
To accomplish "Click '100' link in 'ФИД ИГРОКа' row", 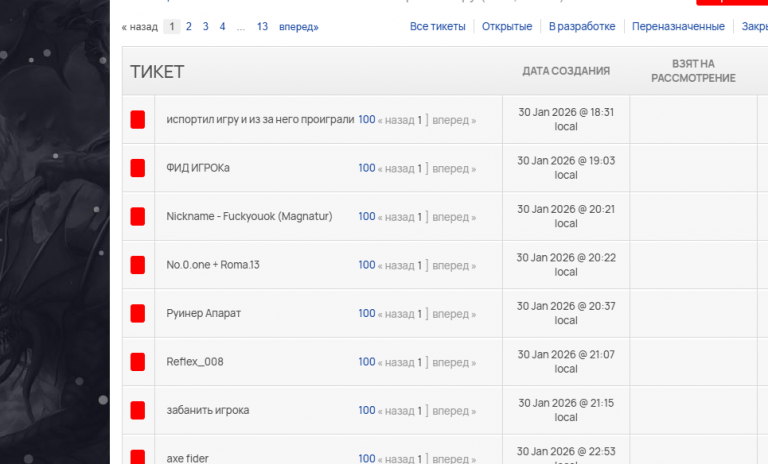I will click(366, 168).
